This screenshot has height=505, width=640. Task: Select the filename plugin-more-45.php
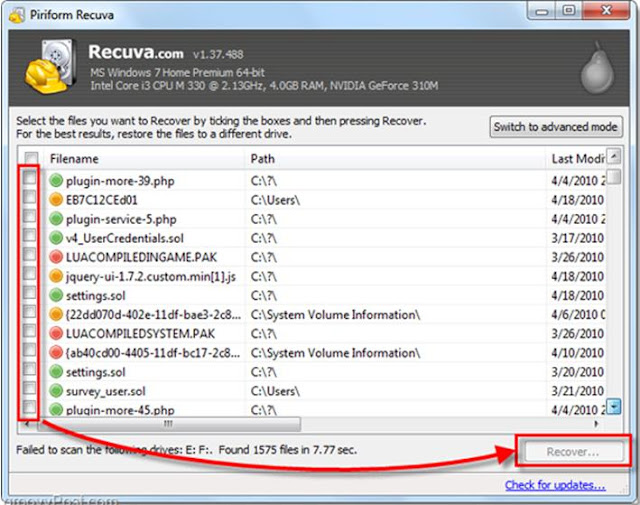click(120, 410)
